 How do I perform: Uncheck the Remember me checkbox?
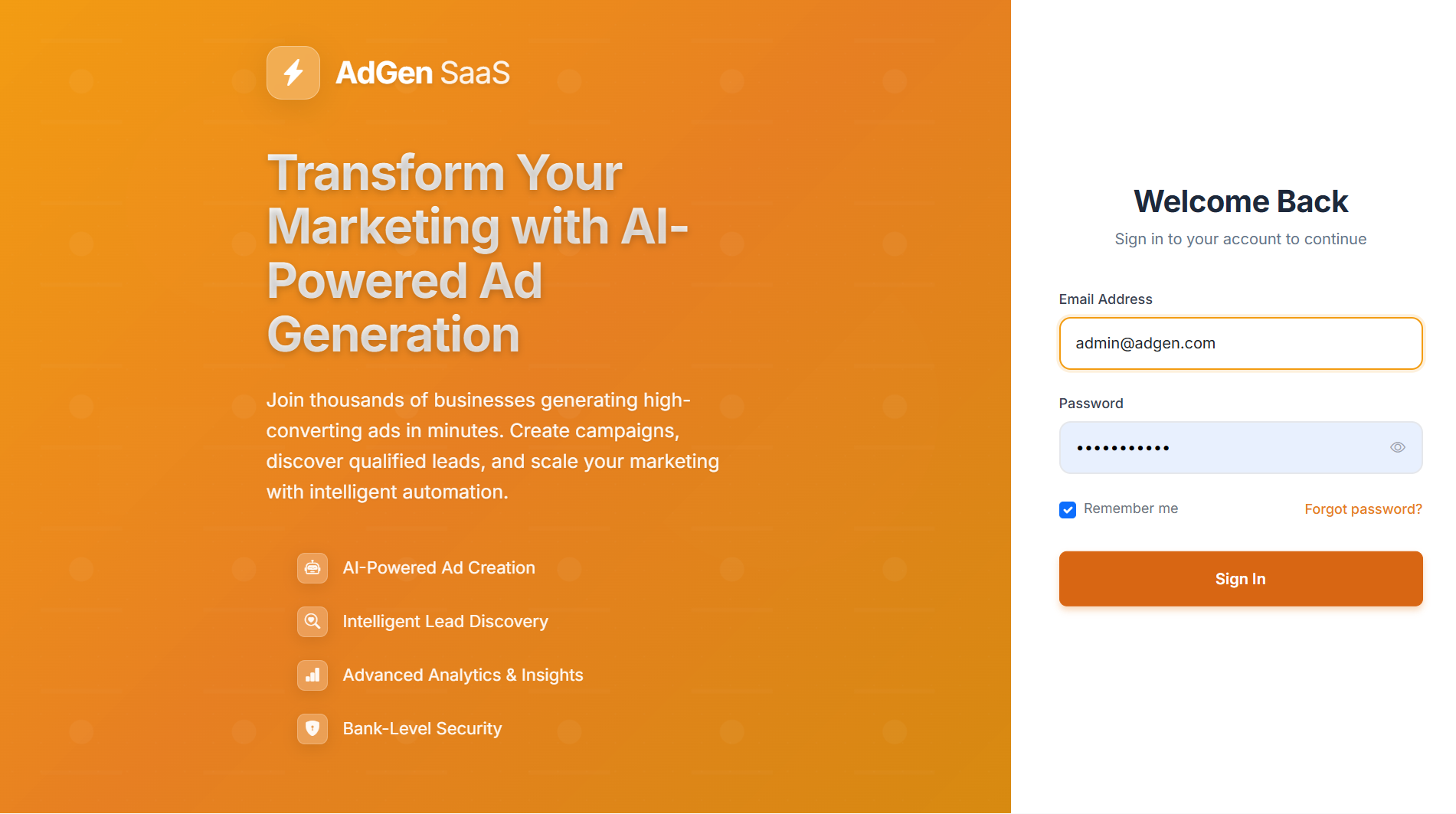[x=1068, y=510]
